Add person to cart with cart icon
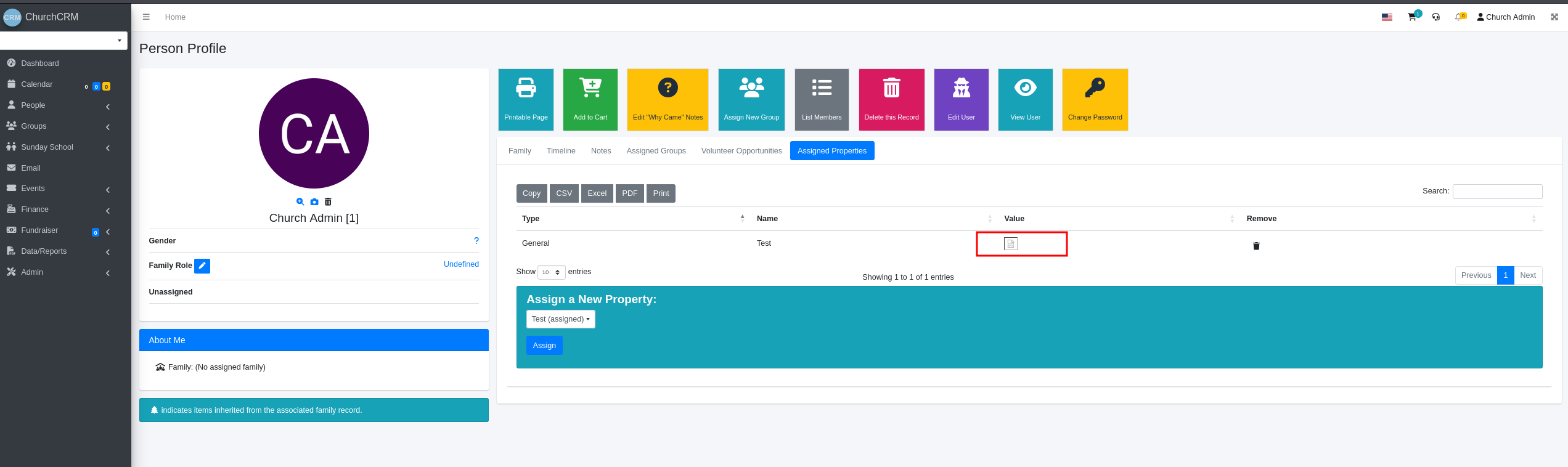Screen dimensions: 1568x467 tap(590, 87)
